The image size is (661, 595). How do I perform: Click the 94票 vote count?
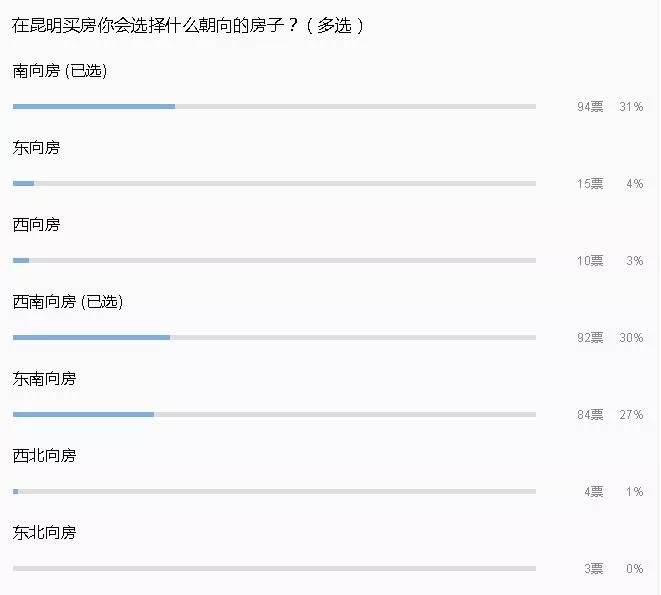pyautogui.click(x=590, y=106)
